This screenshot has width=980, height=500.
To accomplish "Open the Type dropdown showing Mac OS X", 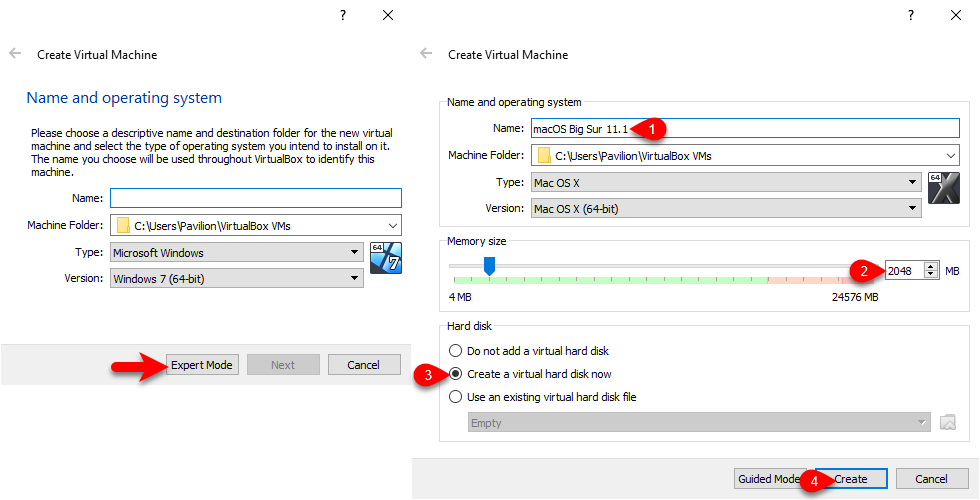I will pyautogui.click(x=726, y=182).
